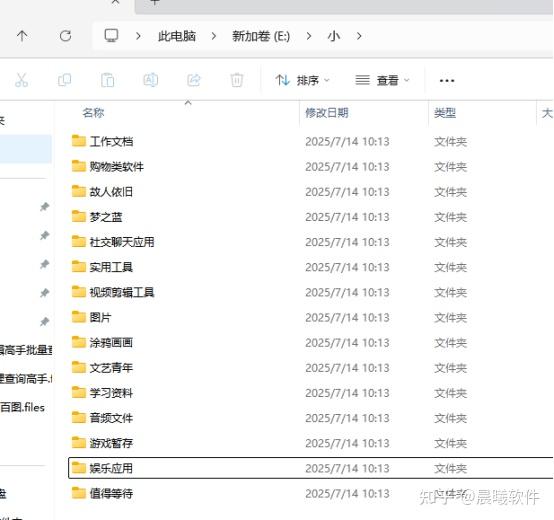554x520 pixels.
Task: Click the Copy icon in toolbar
Action: click(64, 80)
